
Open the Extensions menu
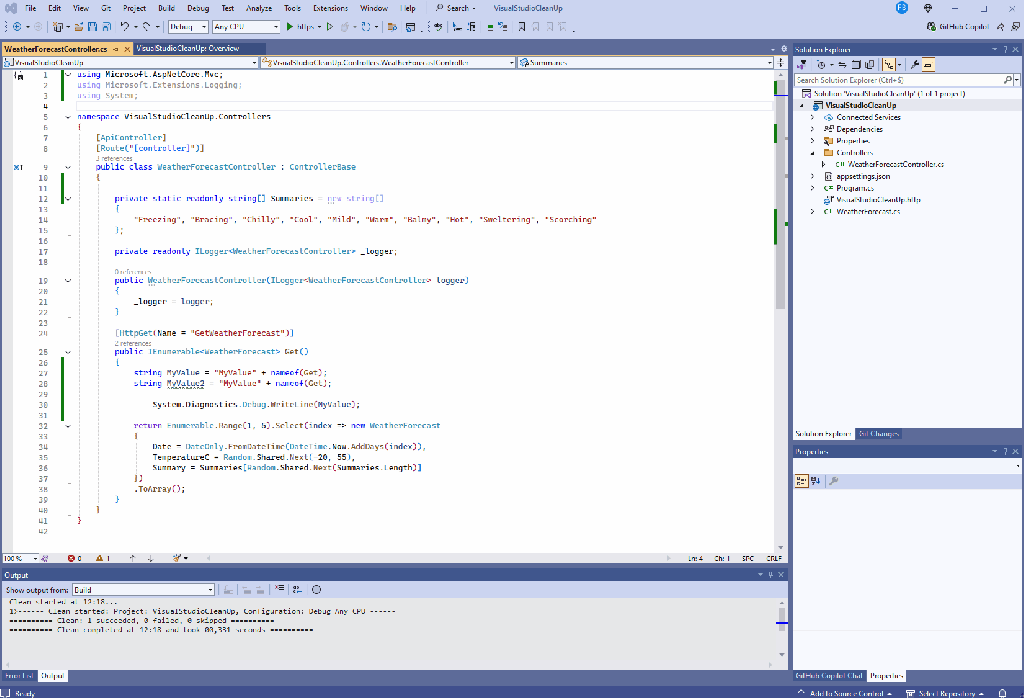pos(330,8)
